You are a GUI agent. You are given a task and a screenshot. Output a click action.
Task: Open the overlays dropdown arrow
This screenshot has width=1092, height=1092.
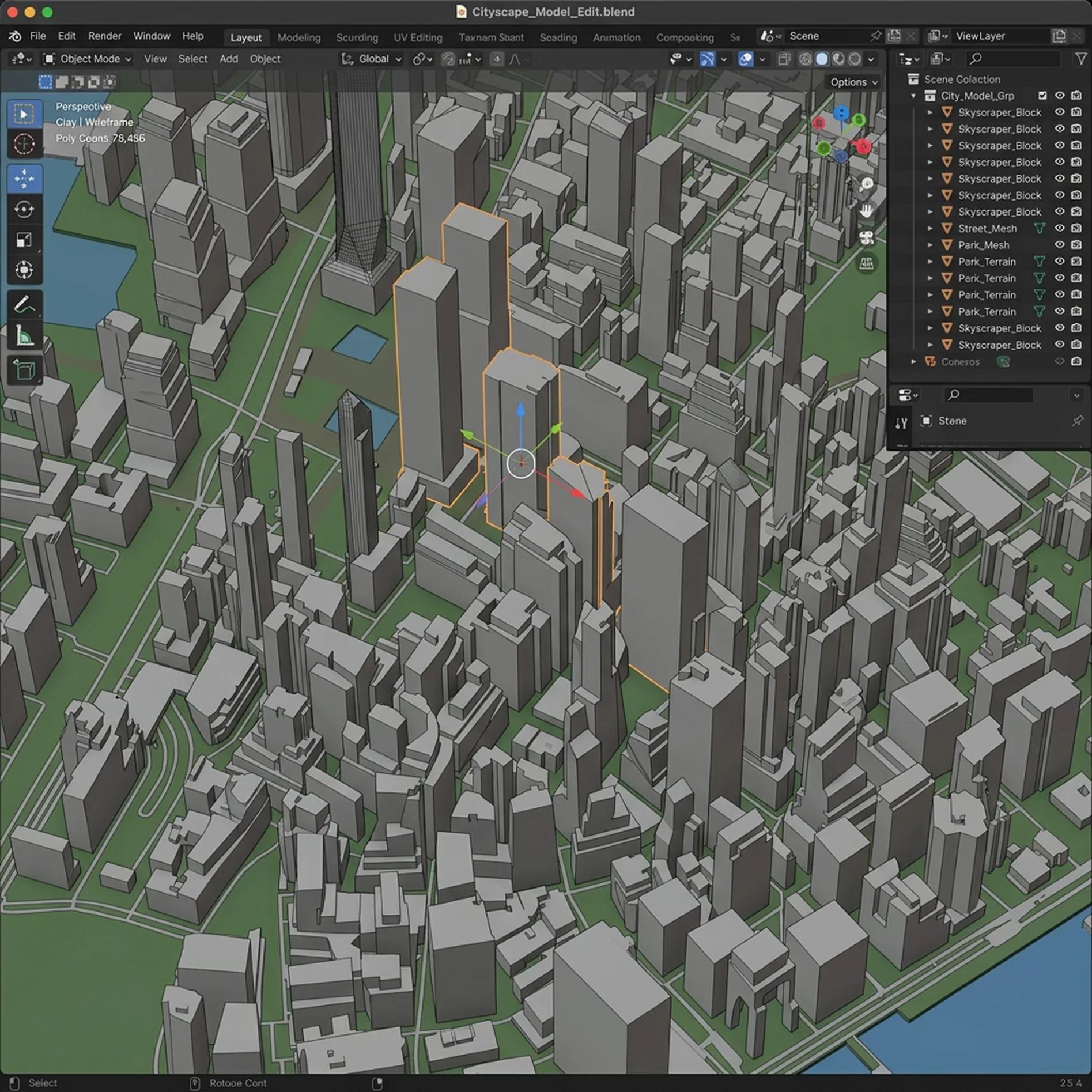[762, 59]
